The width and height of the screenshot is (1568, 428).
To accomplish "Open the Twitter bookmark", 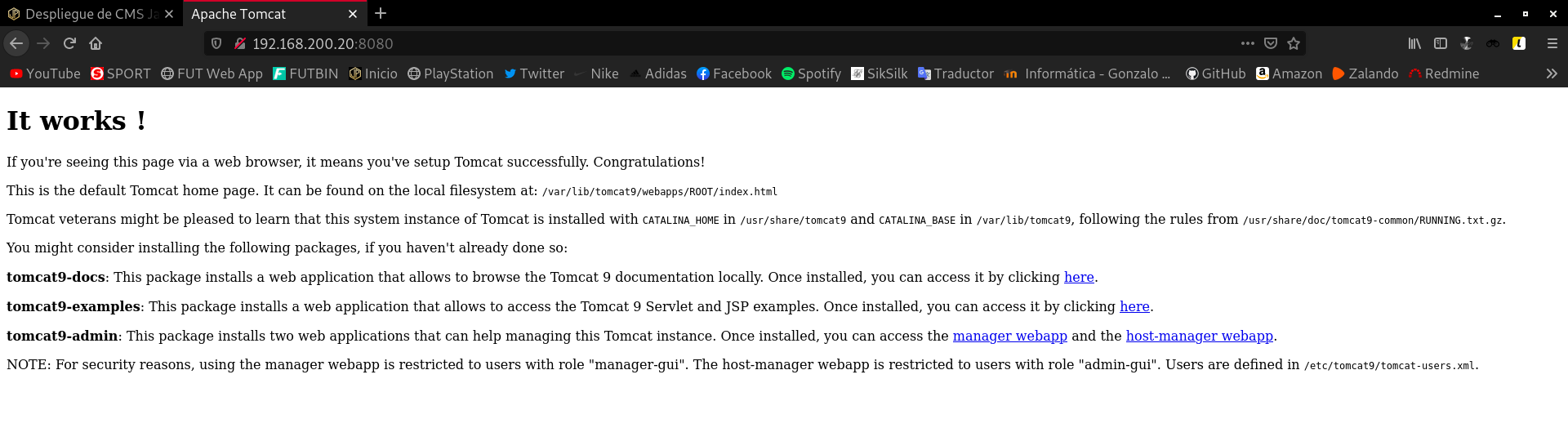I will 534,74.
